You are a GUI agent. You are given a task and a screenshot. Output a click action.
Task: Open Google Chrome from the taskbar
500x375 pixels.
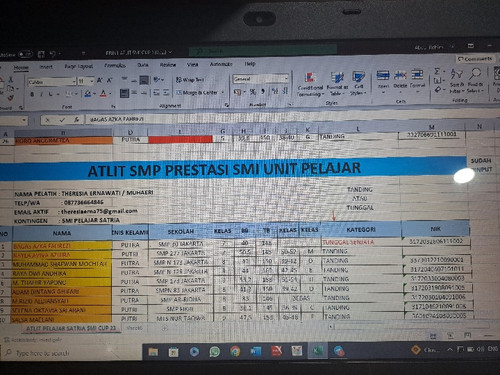click(235, 351)
